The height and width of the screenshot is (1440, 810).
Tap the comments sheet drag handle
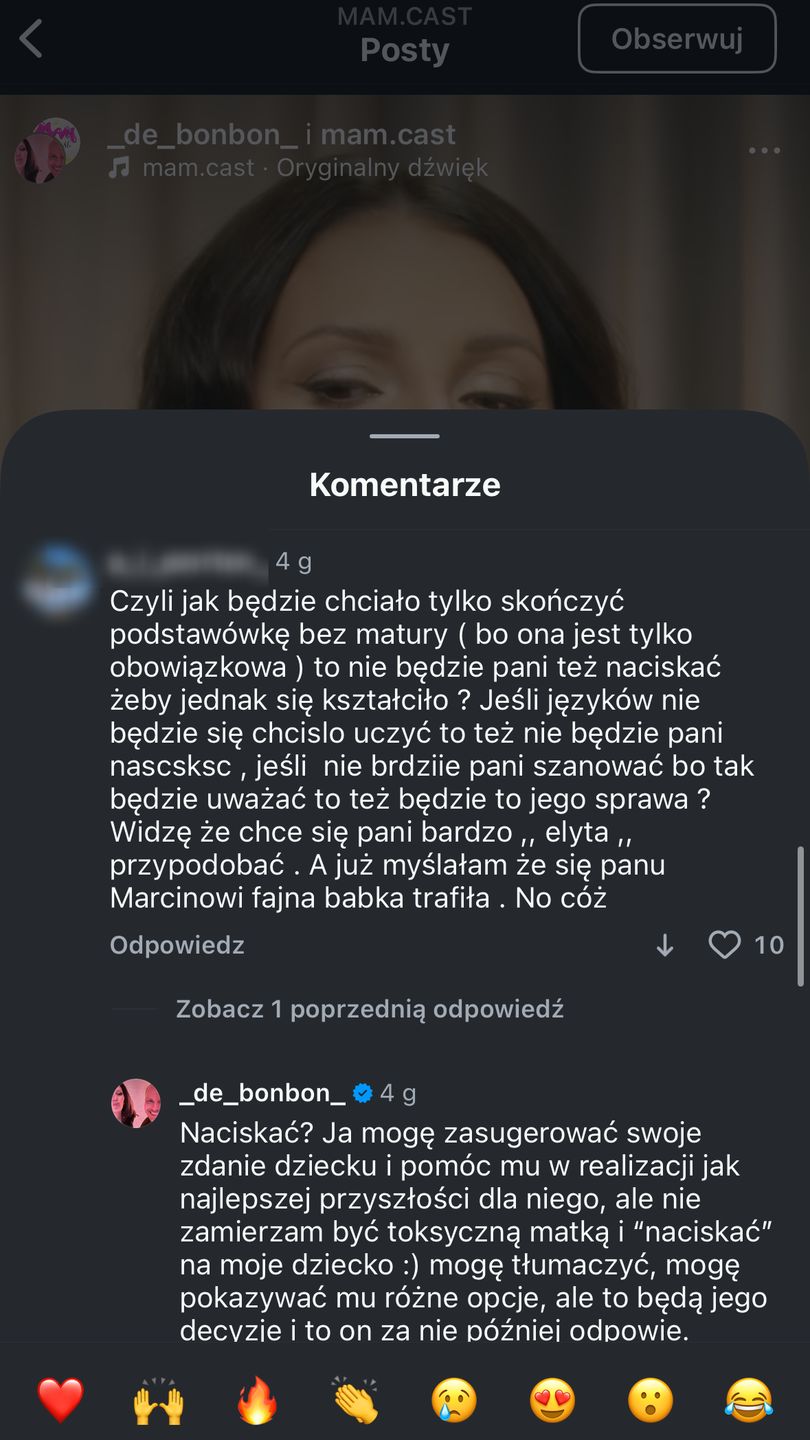404,436
